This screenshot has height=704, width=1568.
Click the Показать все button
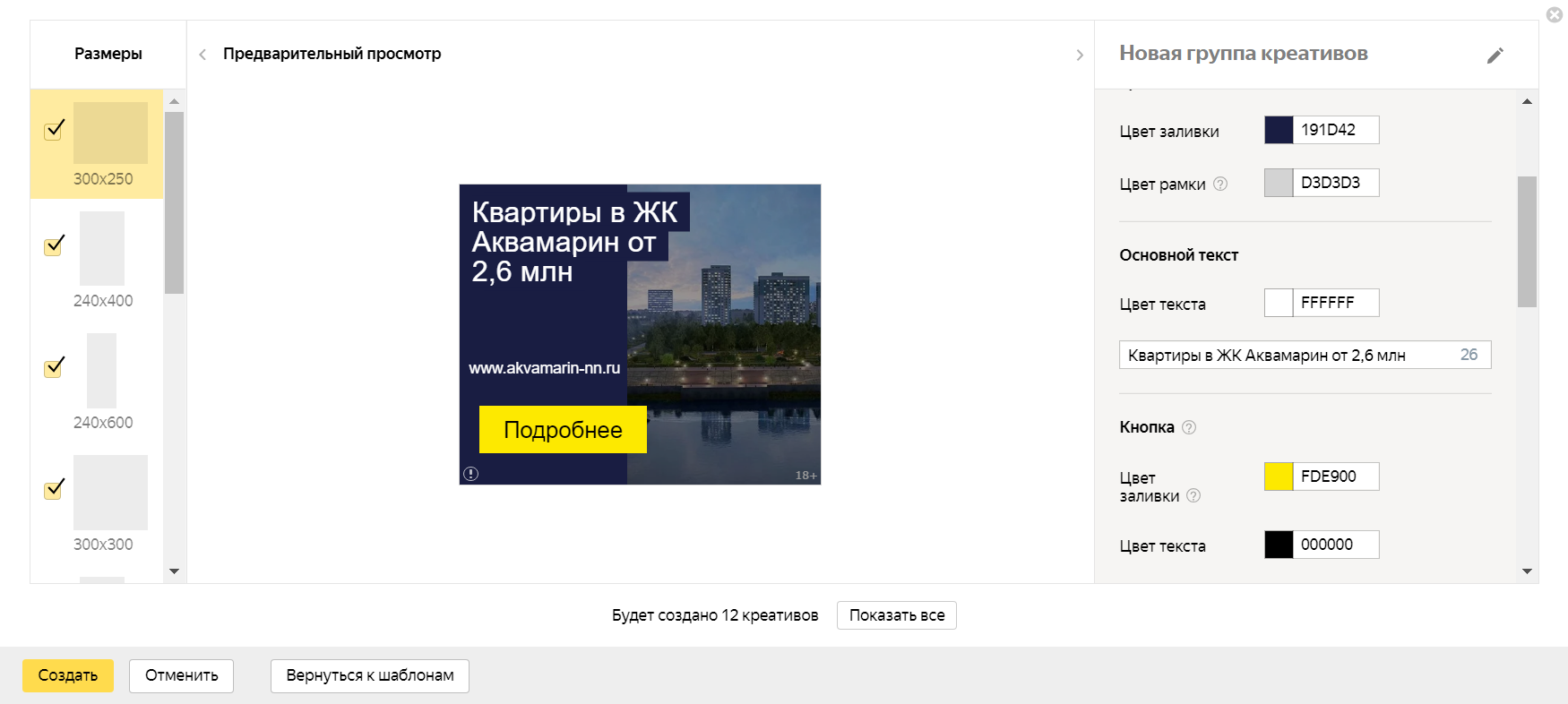tap(897, 615)
